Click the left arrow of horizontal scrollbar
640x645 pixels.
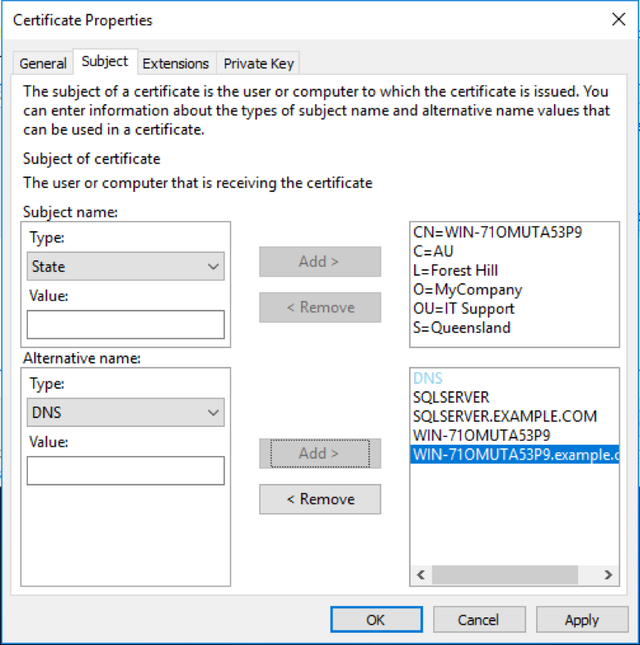pyautogui.click(x=421, y=575)
